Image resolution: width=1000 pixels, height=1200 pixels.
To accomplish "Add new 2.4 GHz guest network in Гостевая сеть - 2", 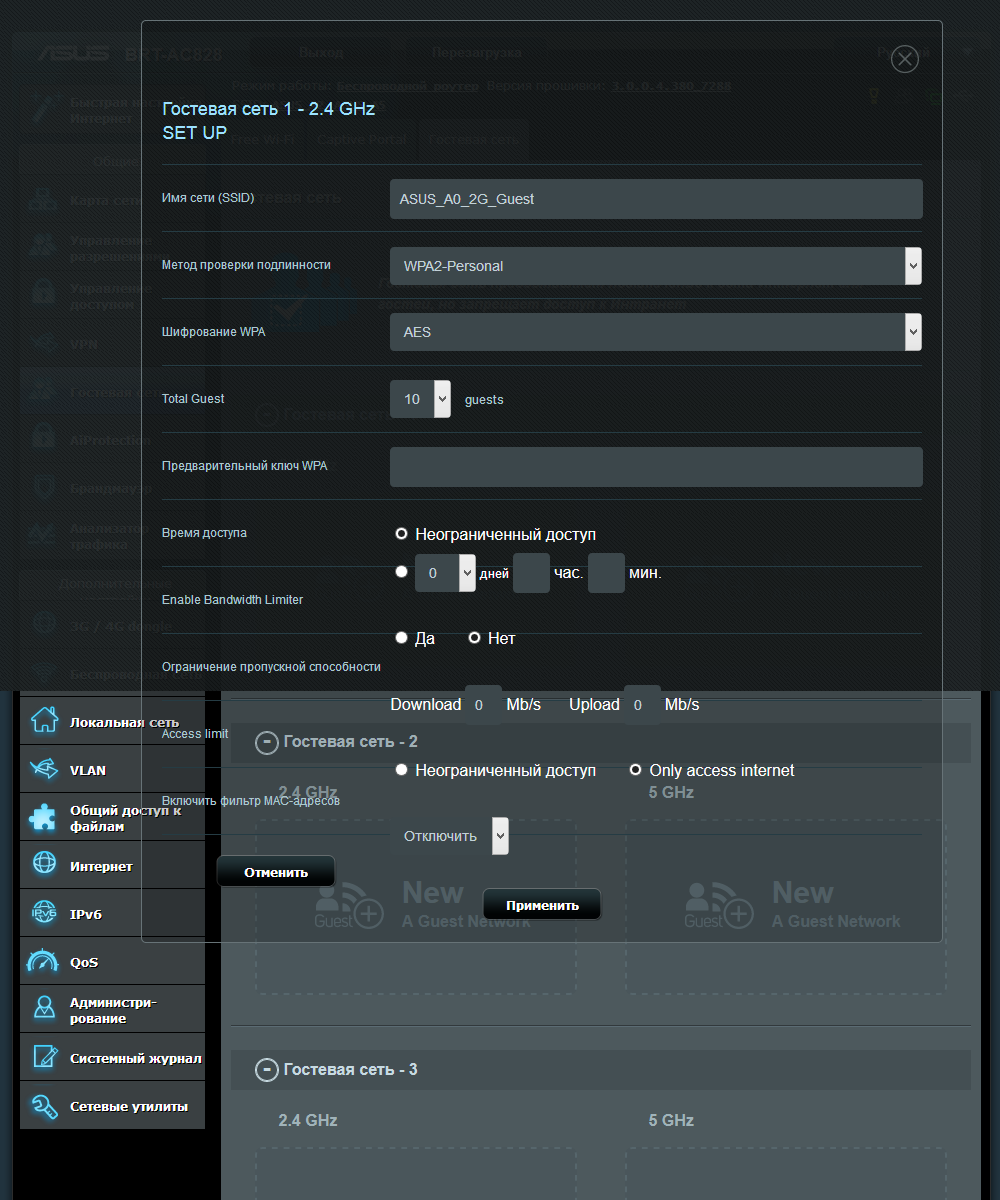I will [416, 907].
